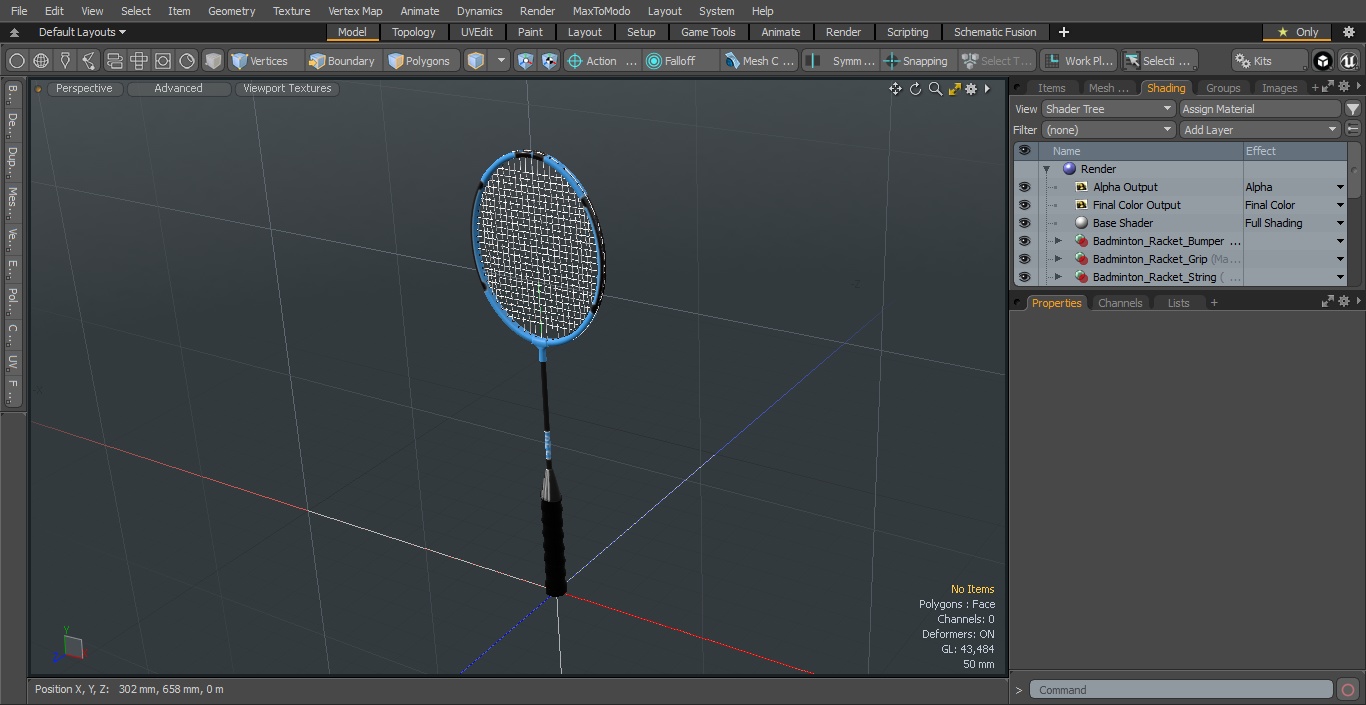Add a new layout tab with plus icon
The image size is (1366, 705).
click(1063, 32)
